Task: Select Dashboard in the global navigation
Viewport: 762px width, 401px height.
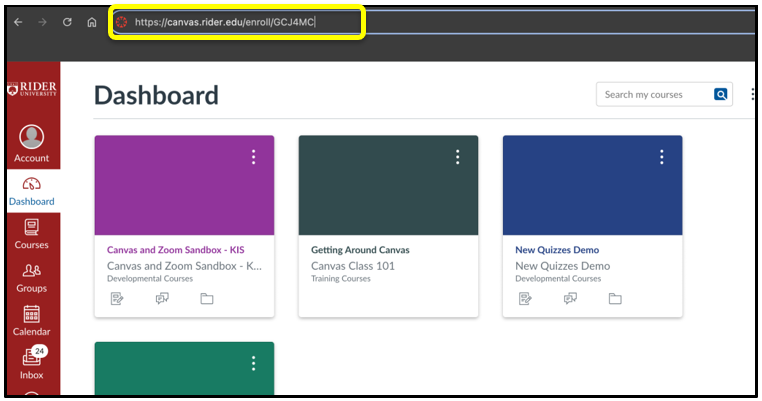Action: tap(32, 192)
